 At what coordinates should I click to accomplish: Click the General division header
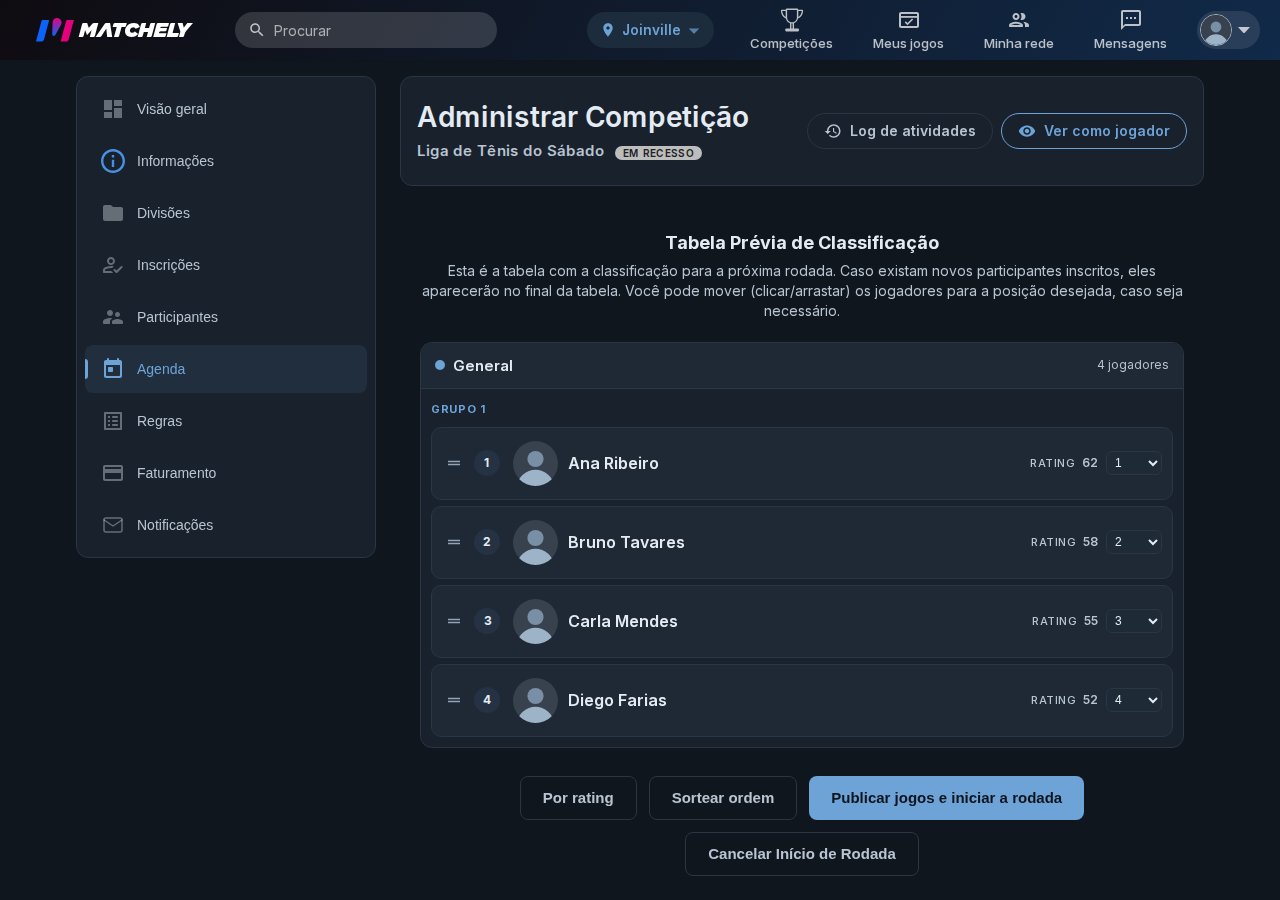click(802, 366)
